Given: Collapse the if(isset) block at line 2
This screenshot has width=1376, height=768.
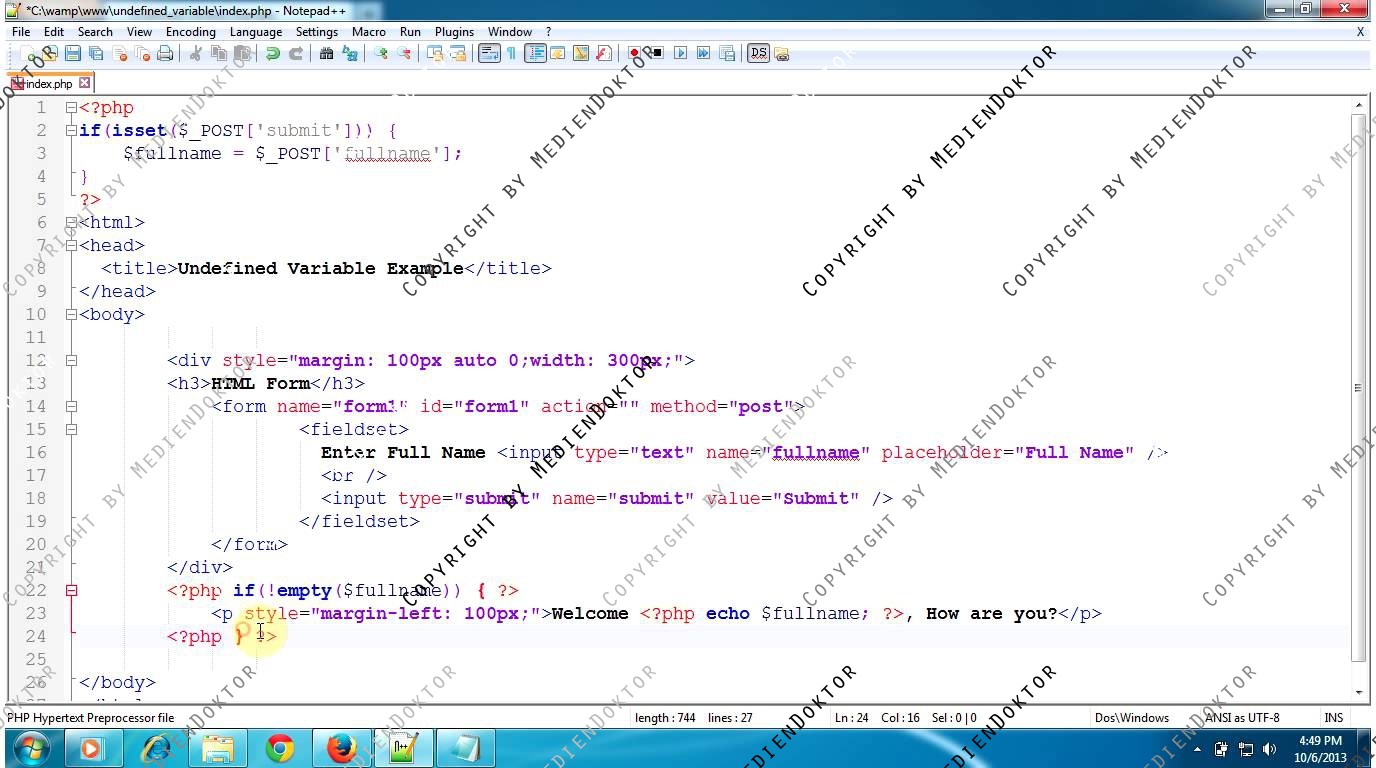Looking at the screenshot, I should [x=71, y=130].
